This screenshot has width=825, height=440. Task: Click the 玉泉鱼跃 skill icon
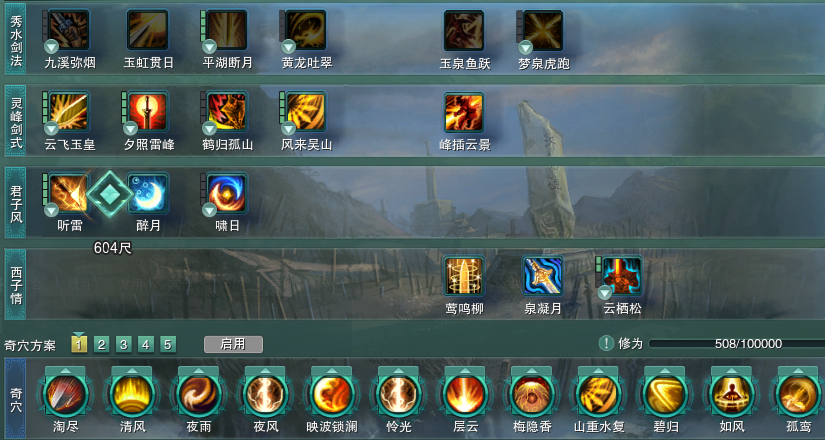pos(464,30)
